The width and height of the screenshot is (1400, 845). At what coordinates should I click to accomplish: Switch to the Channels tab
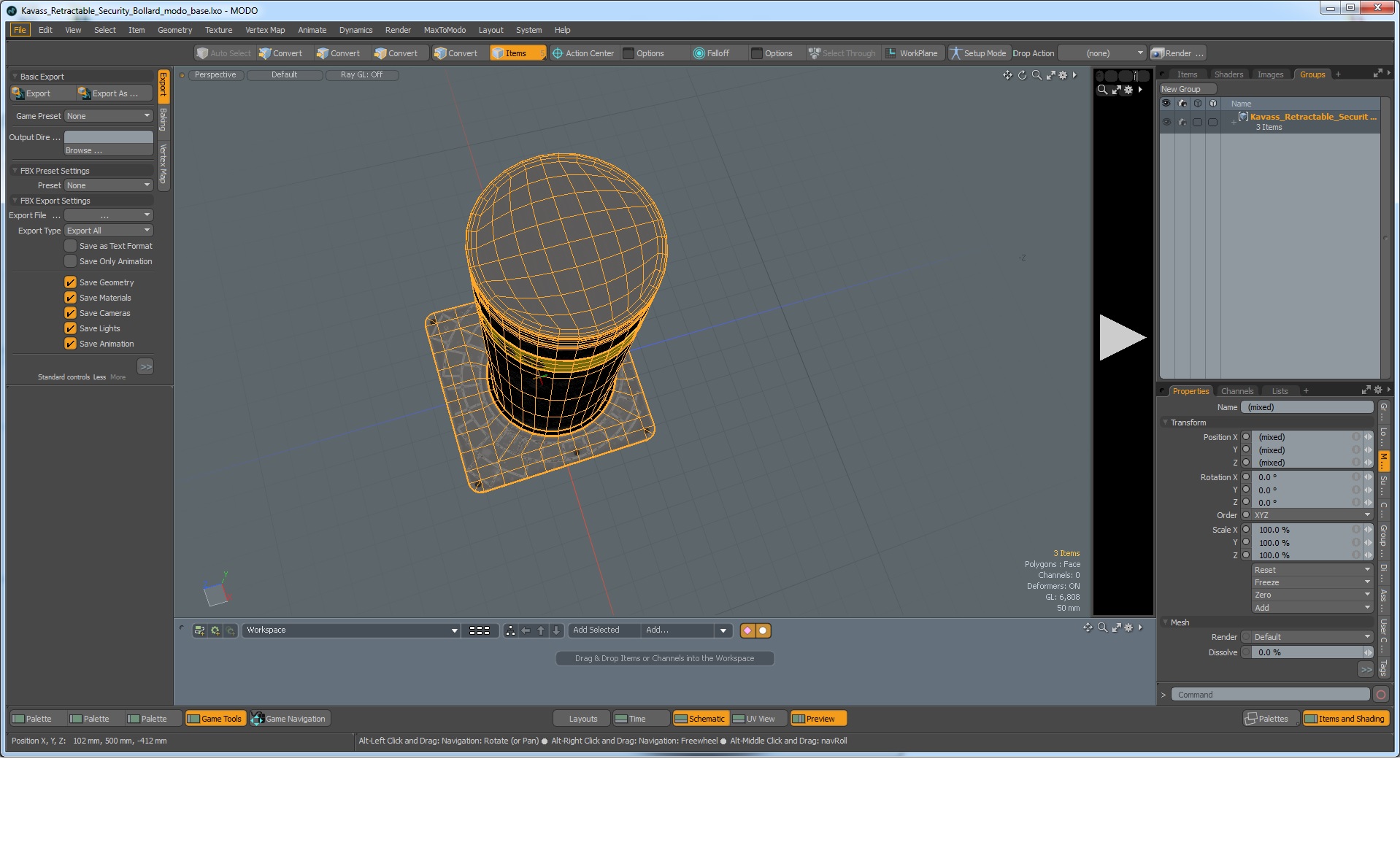click(1236, 391)
